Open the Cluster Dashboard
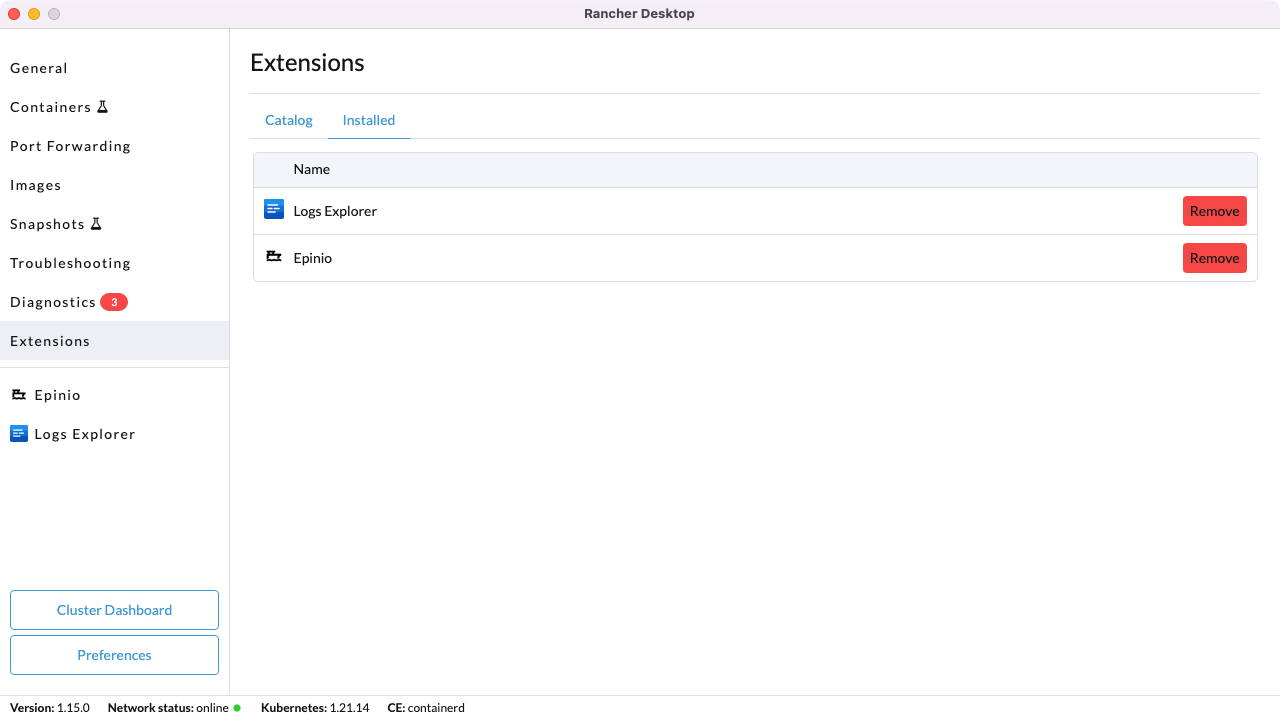Viewport: 1280px width, 720px height. coord(114,610)
